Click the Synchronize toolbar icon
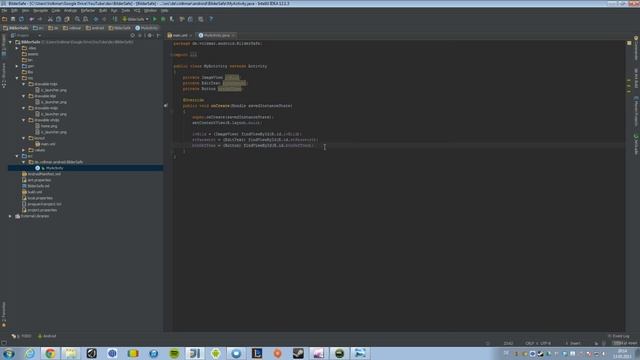The width and height of the screenshot is (640, 360). click(21, 19)
